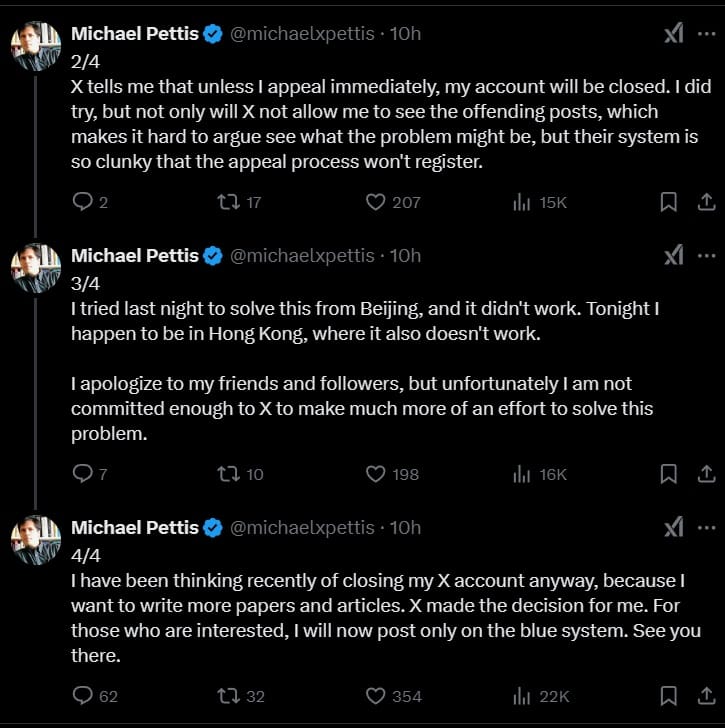Reply to the 3/4 post with 7 replies
This screenshot has height=728, width=725.
[x=83, y=474]
